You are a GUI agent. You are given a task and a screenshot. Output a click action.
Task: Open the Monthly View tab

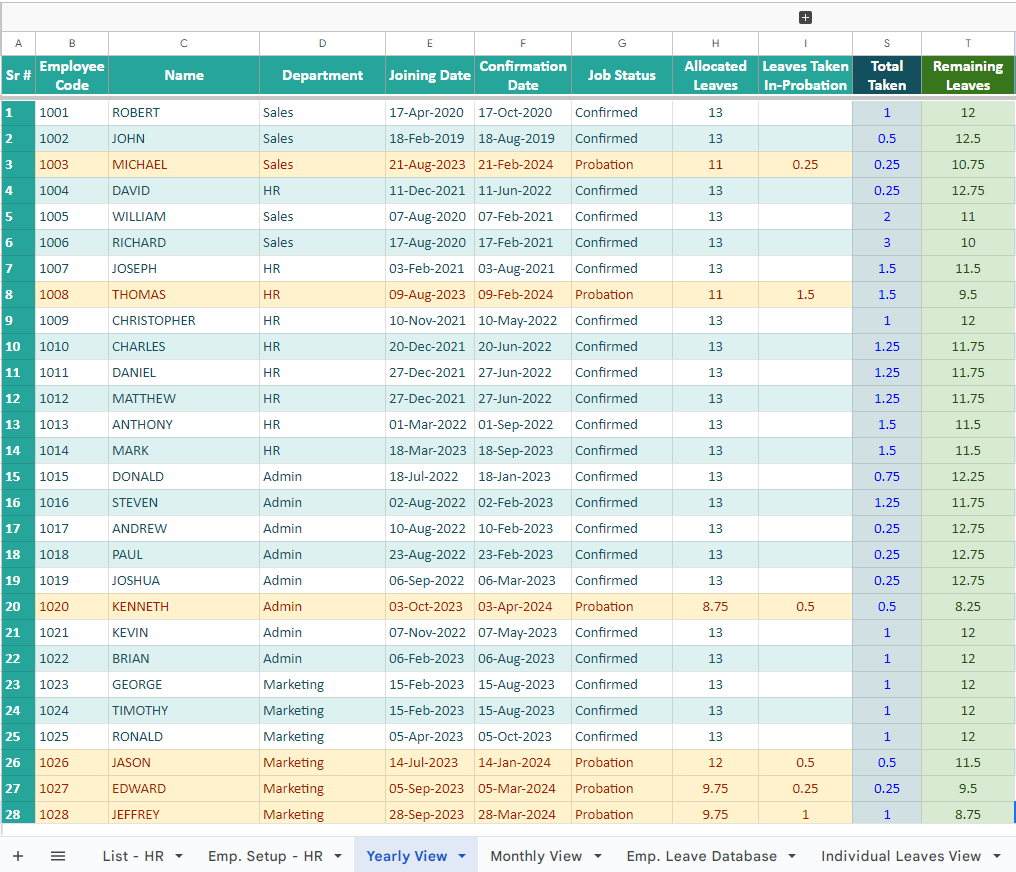tap(536, 856)
